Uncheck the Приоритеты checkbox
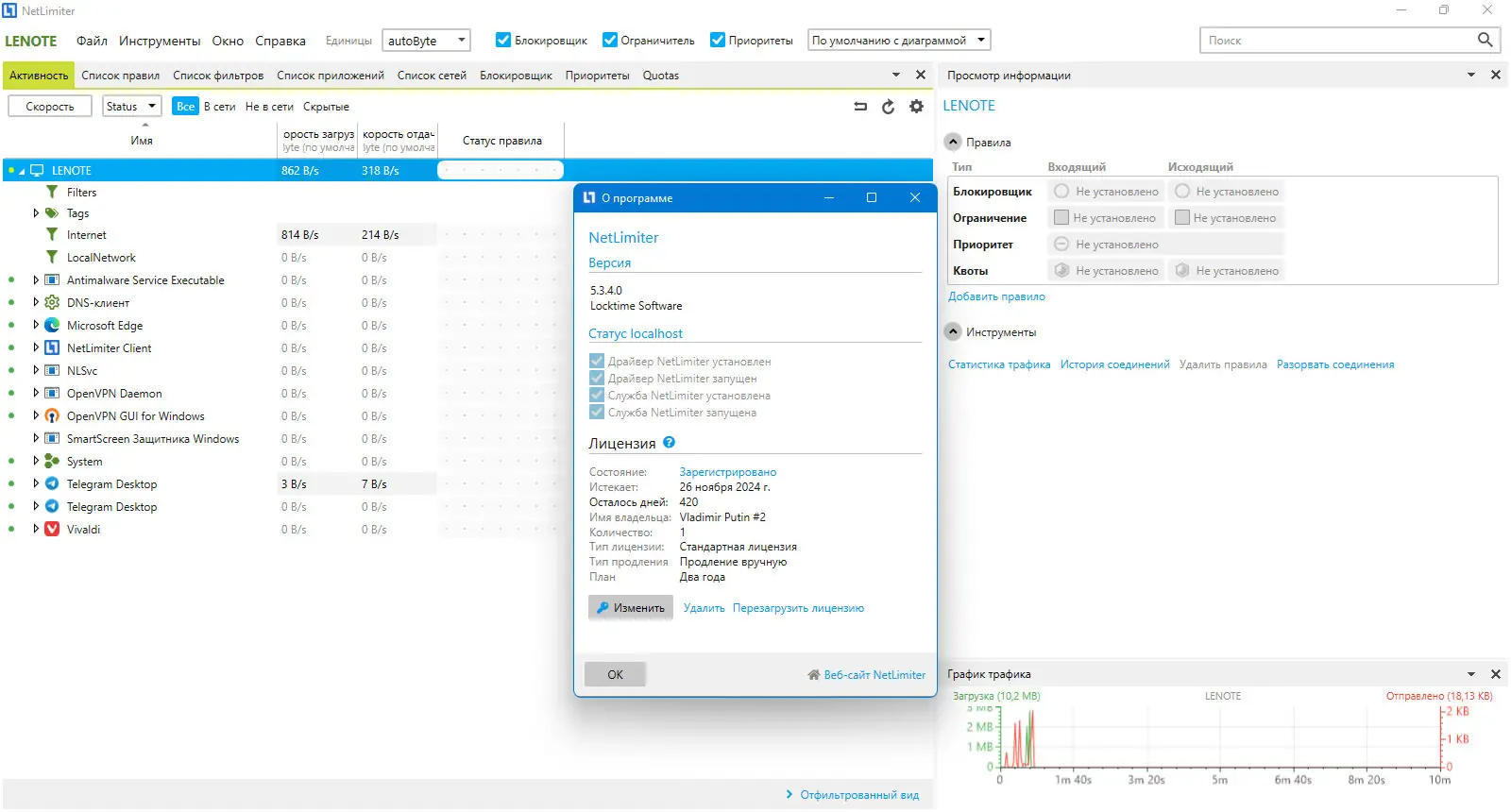 (718, 40)
